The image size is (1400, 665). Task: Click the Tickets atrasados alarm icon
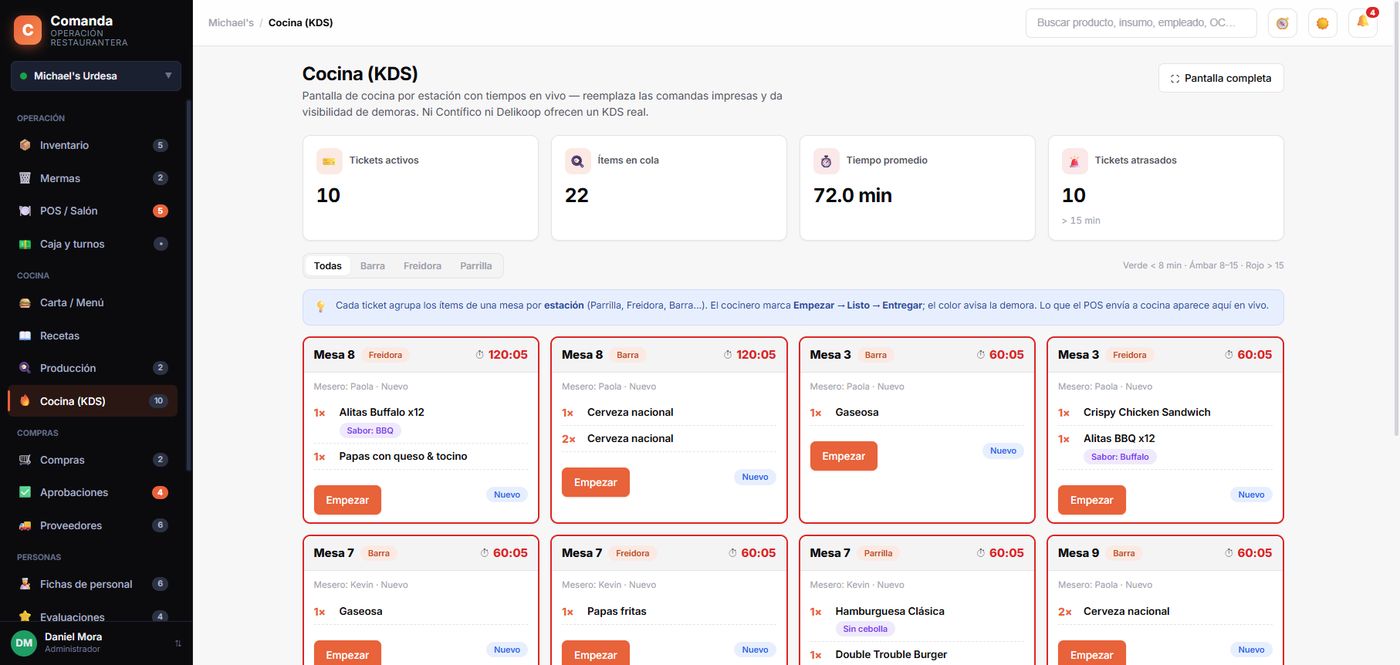click(1075, 161)
